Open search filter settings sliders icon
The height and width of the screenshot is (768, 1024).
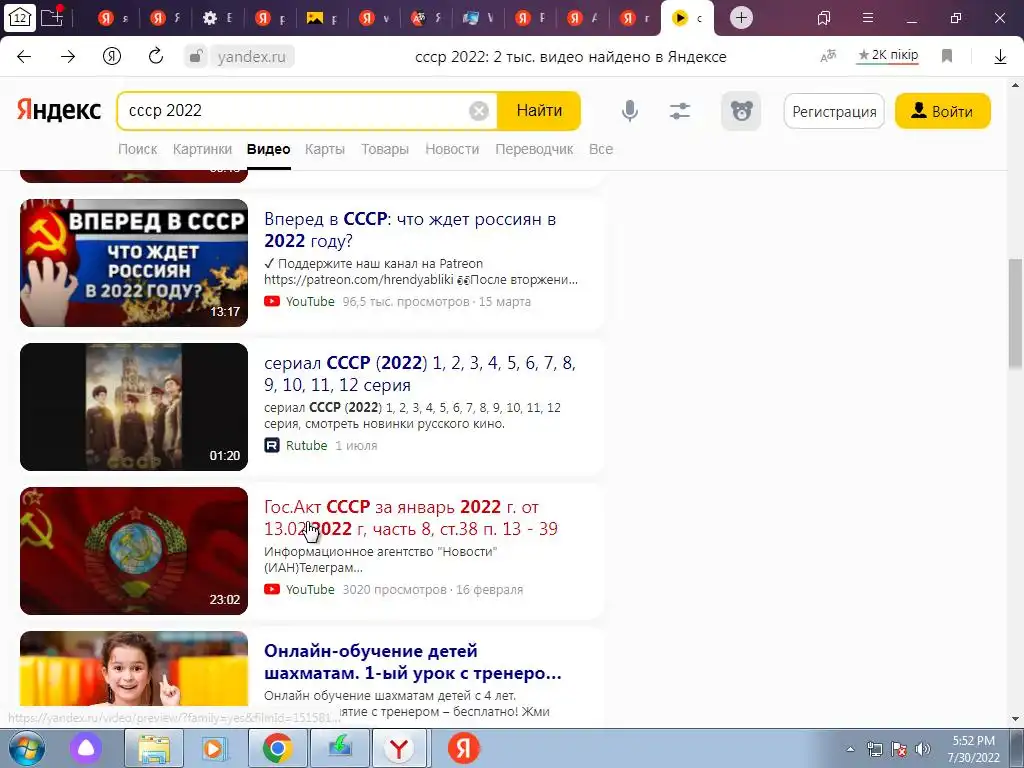(680, 111)
